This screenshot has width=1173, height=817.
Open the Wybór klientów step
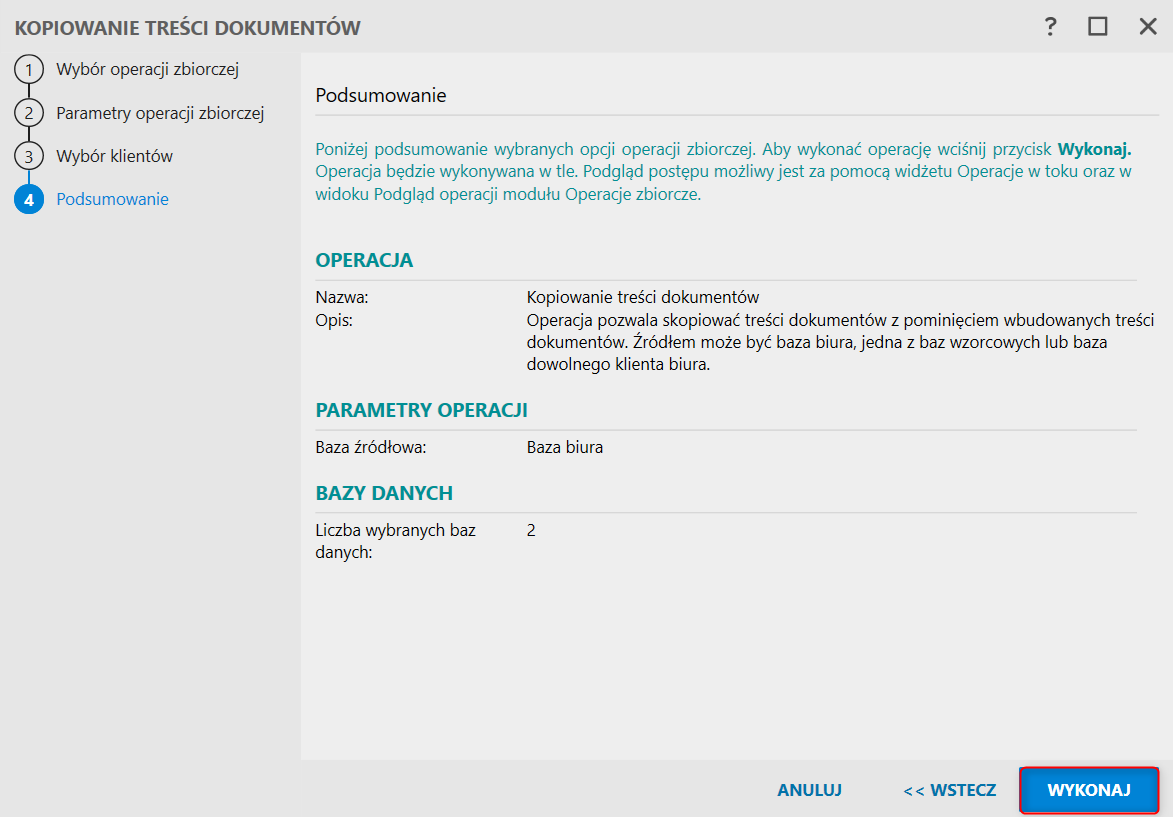(114, 156)
